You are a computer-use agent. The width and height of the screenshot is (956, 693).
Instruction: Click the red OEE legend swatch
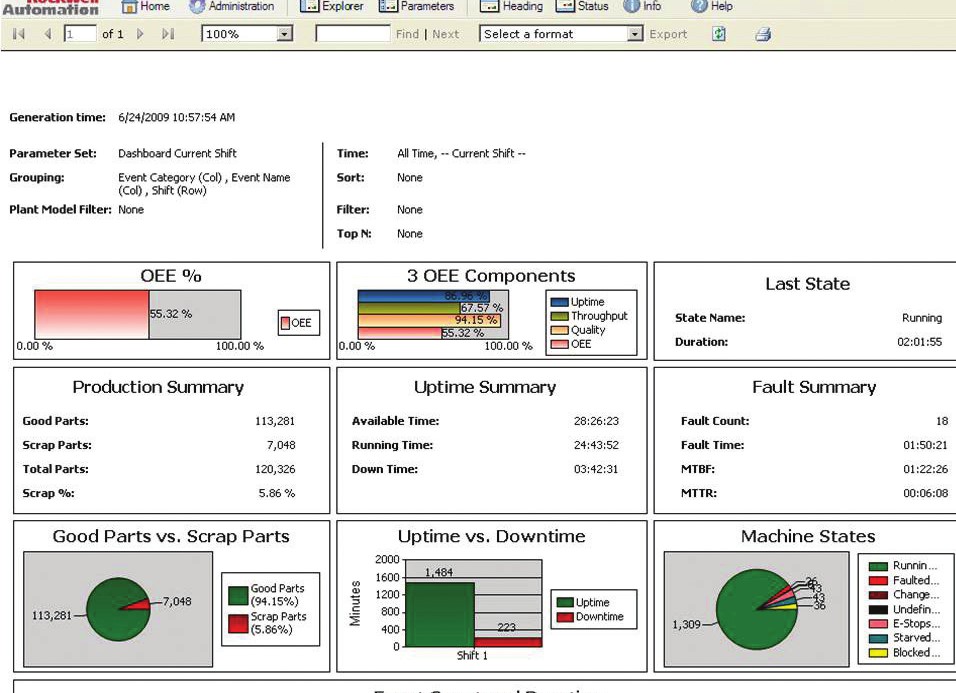(285, 323)
